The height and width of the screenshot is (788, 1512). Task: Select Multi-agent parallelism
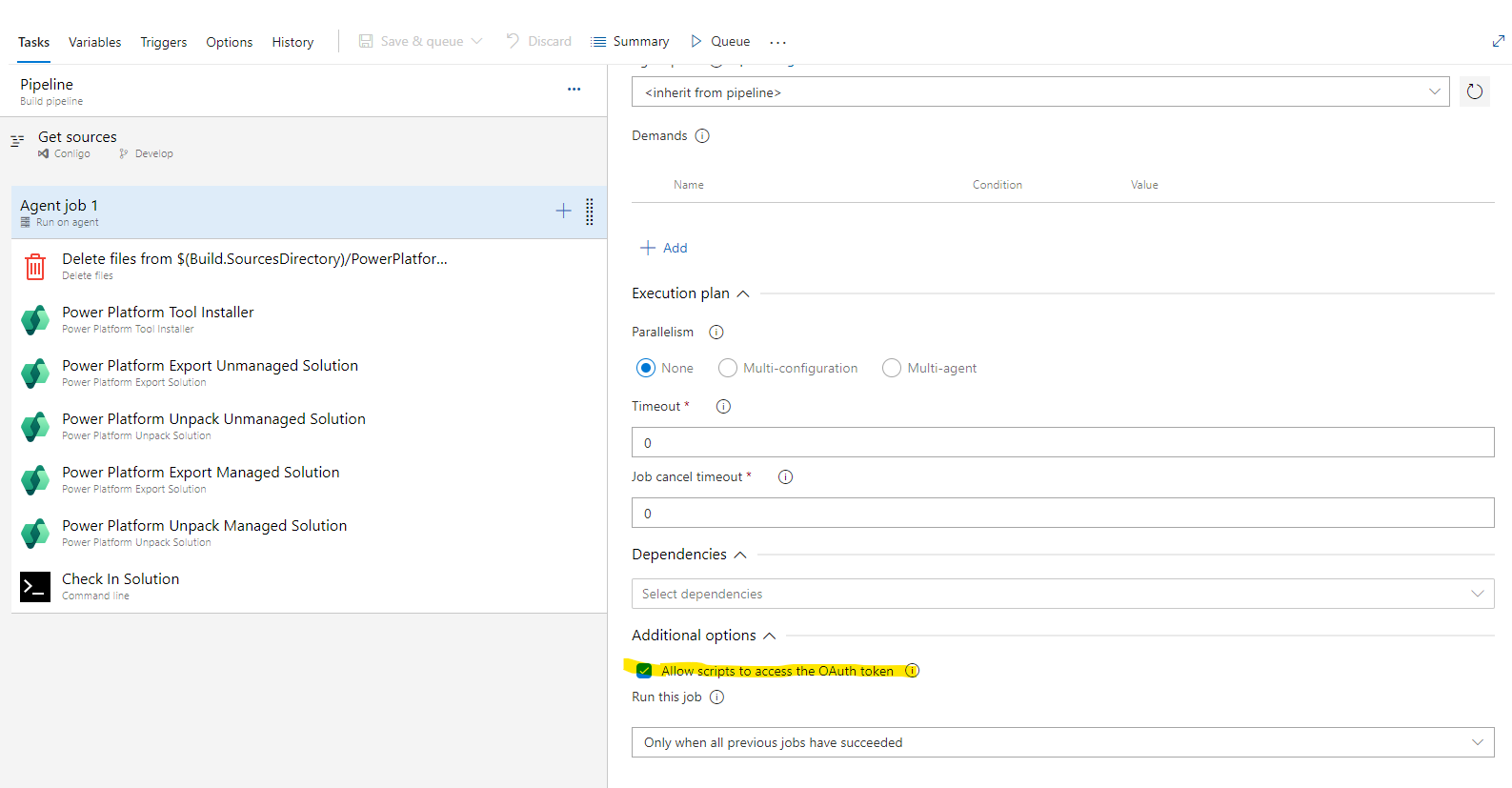coord(892,368)
